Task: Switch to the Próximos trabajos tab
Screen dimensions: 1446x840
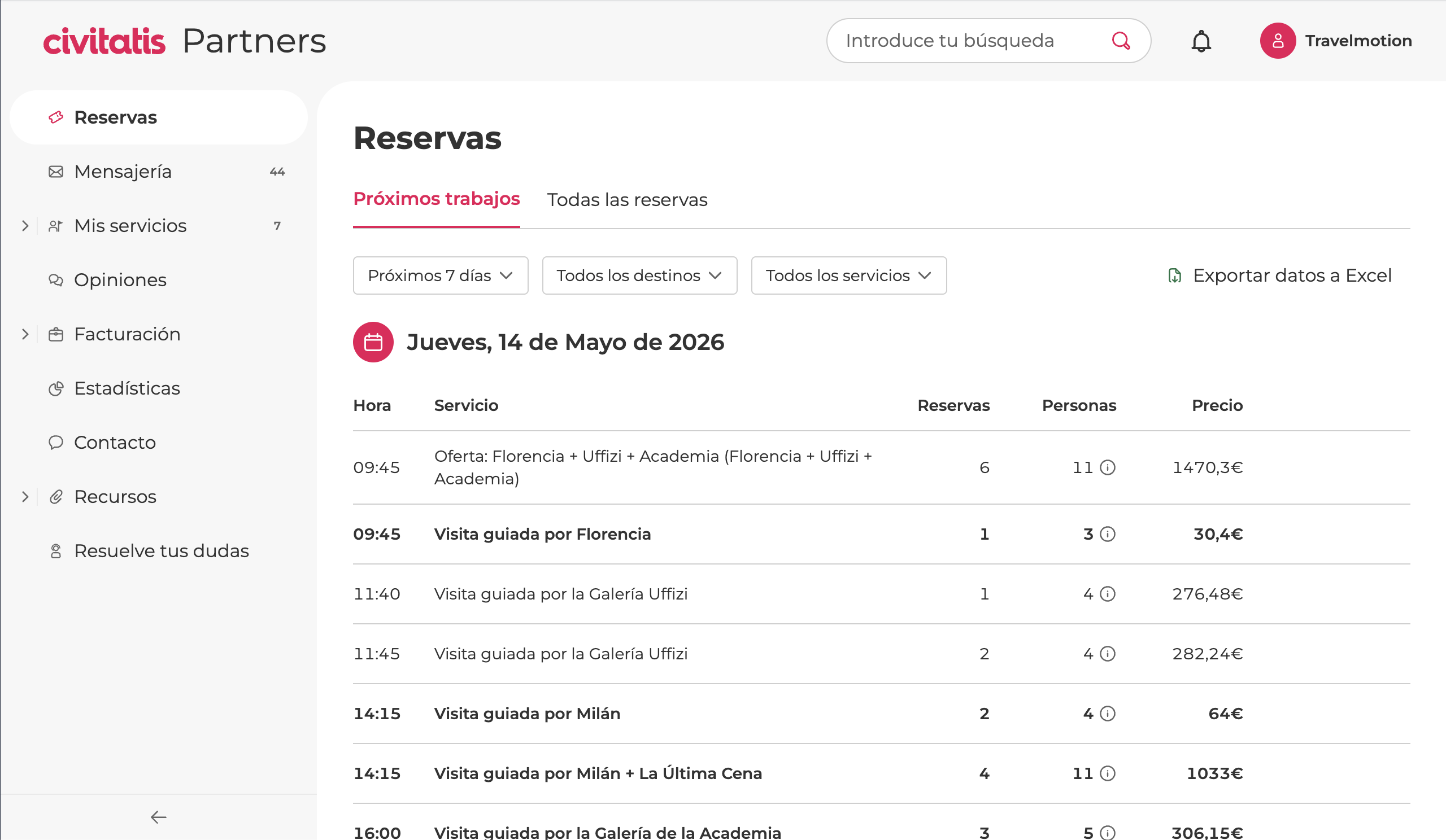Action: (x=436, y=199)
